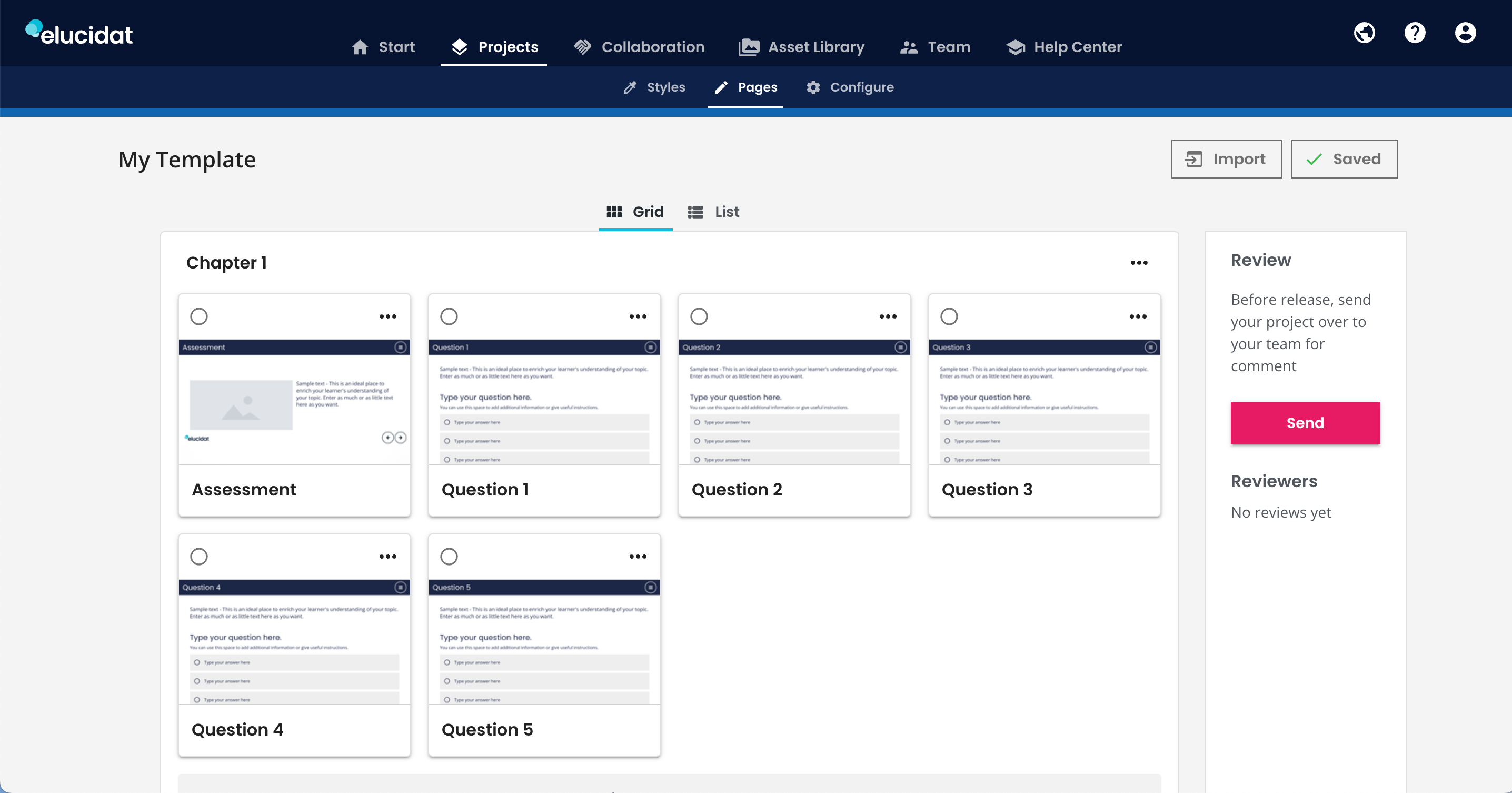Screen dimensions: 1512x793
Task: Open the Assessment page thumbnail
Action: 294,402
